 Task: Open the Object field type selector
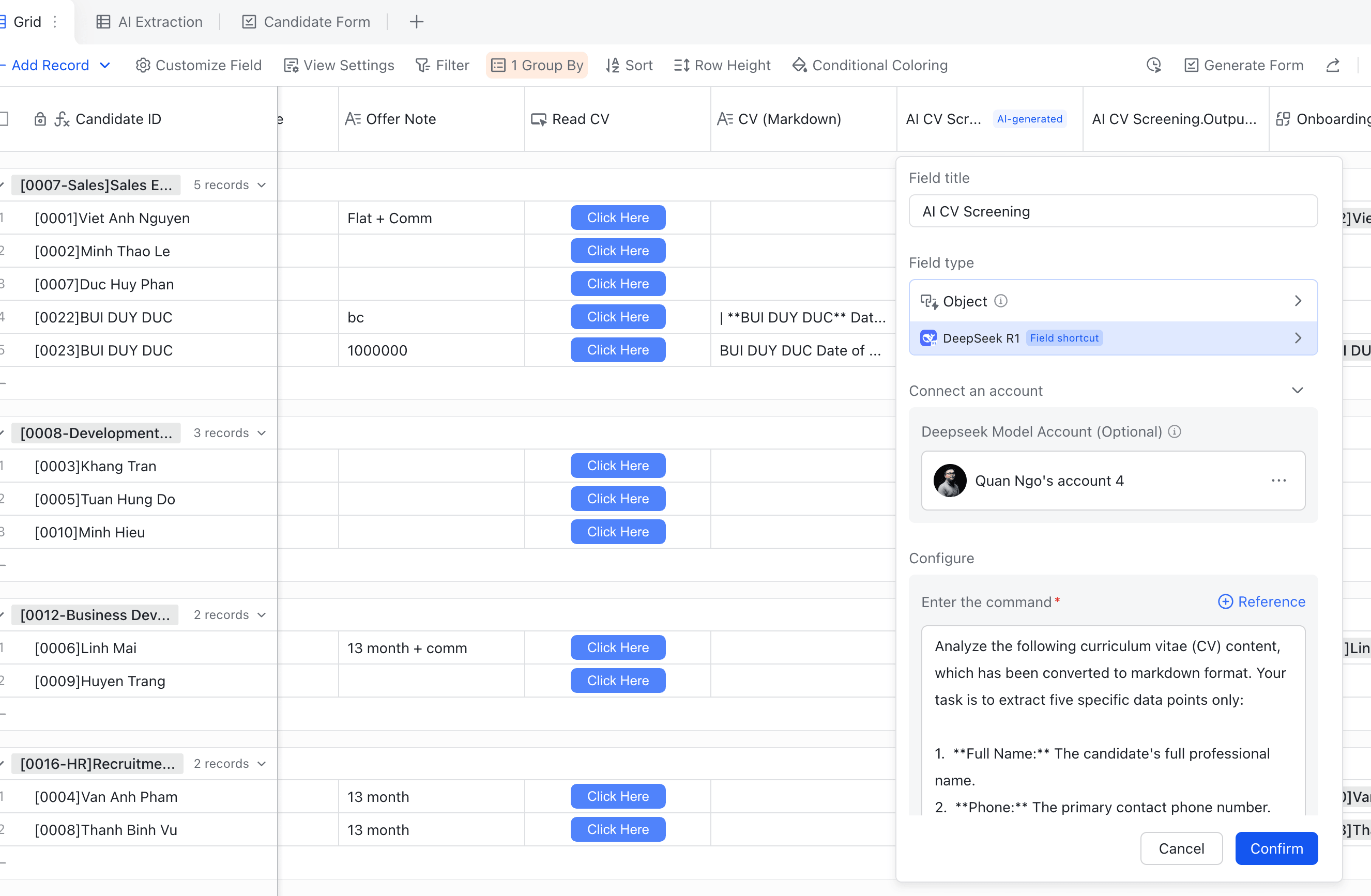click(1113, 301)
